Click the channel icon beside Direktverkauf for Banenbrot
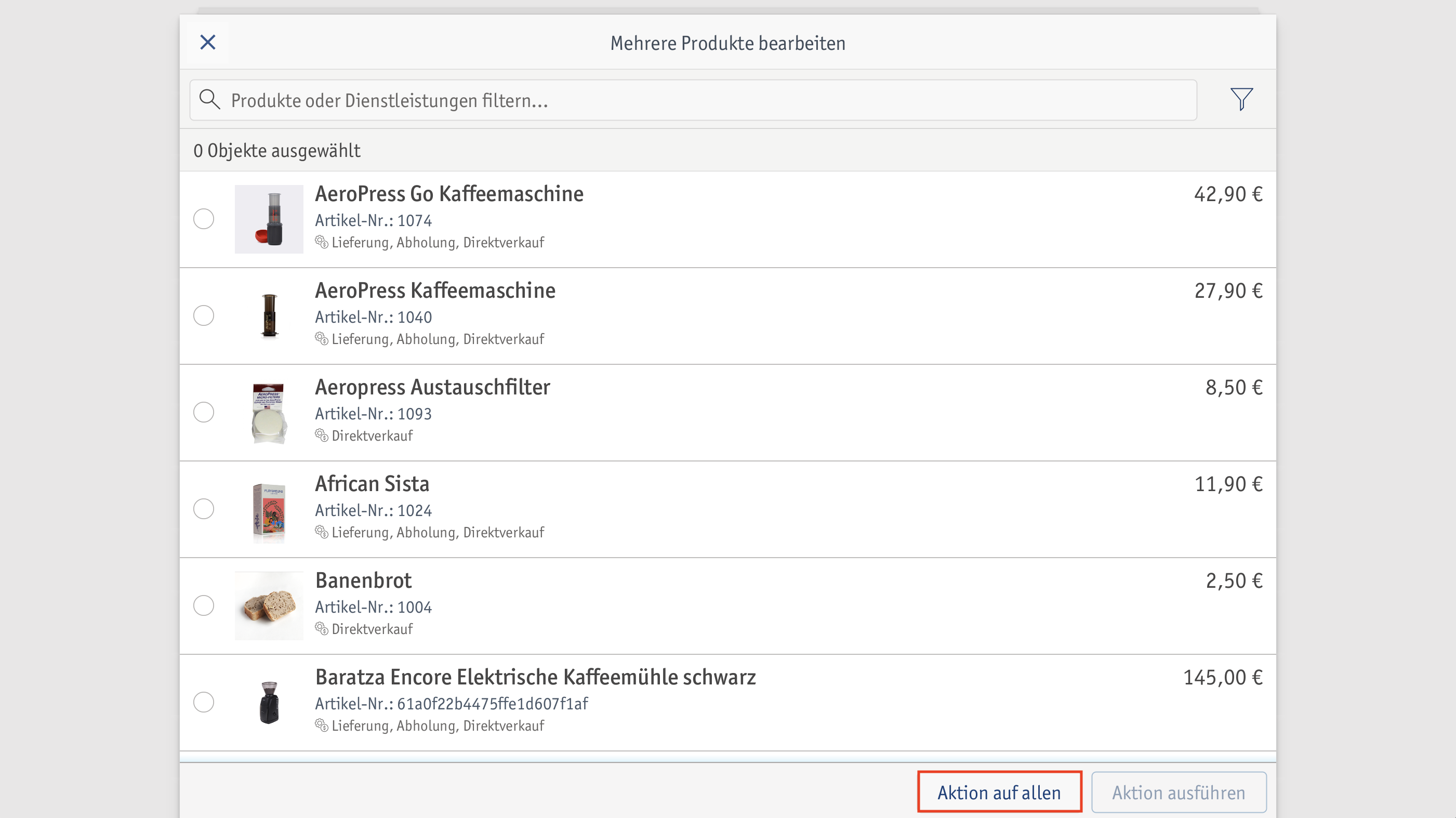The width and height of the screenshot is (1456, 818). [322, 629]
